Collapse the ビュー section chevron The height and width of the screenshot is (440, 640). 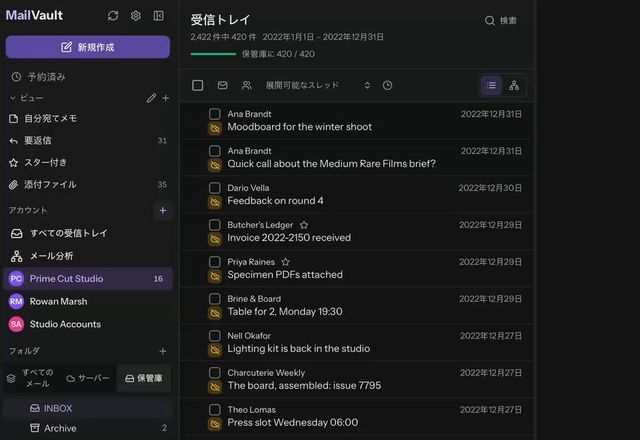pyautogui.click(x=13, y=98)
